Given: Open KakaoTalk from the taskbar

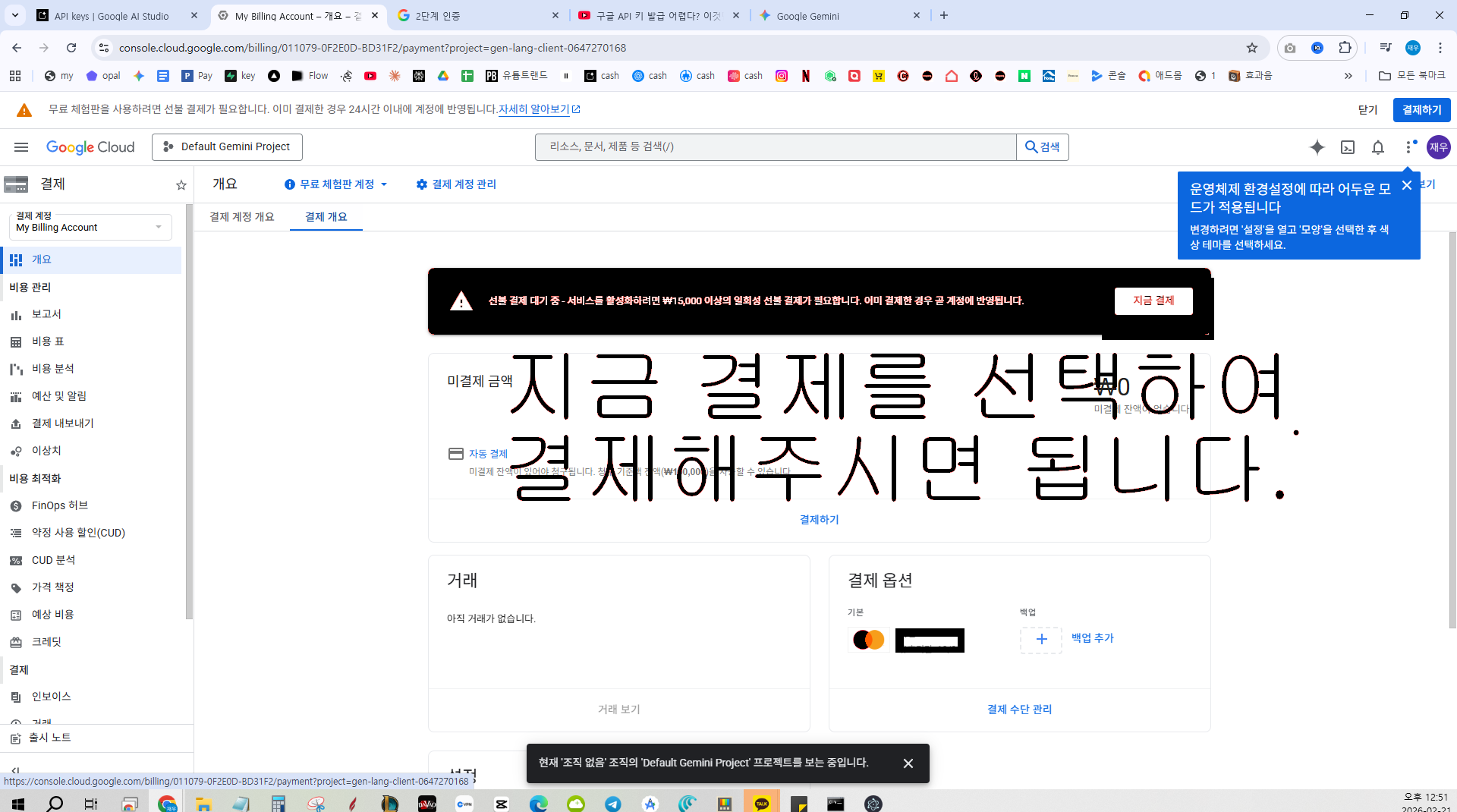Looking at the screenshot, I should 762,804.
